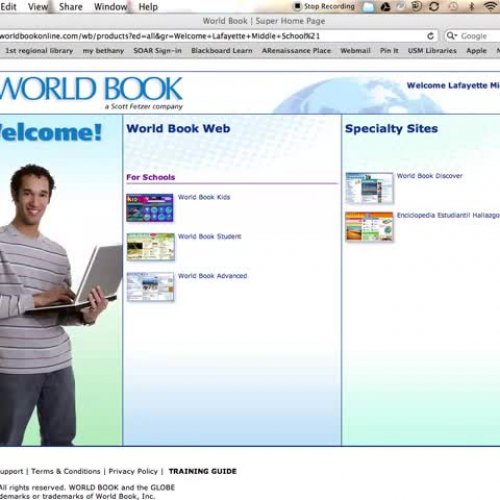The image size is (500, 500).
Task: Open the Help menu
Action: tap(148, 7)
